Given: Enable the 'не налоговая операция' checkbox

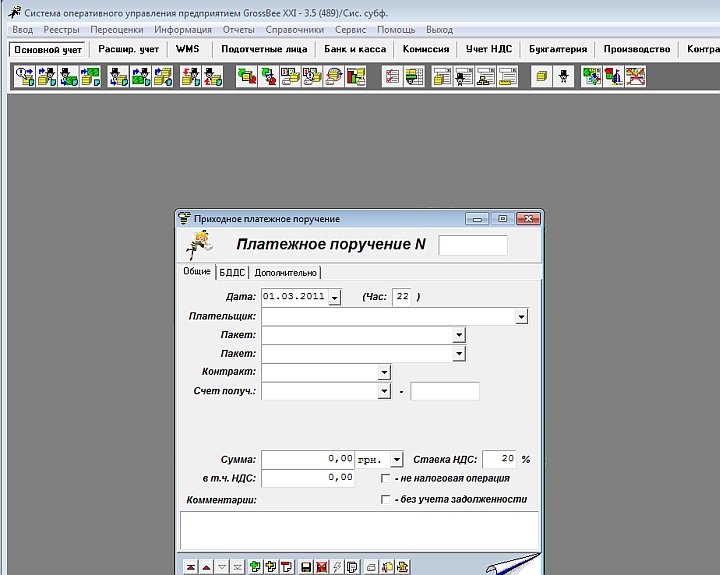Looking at the screenshot, I should (x=386, y=478).
